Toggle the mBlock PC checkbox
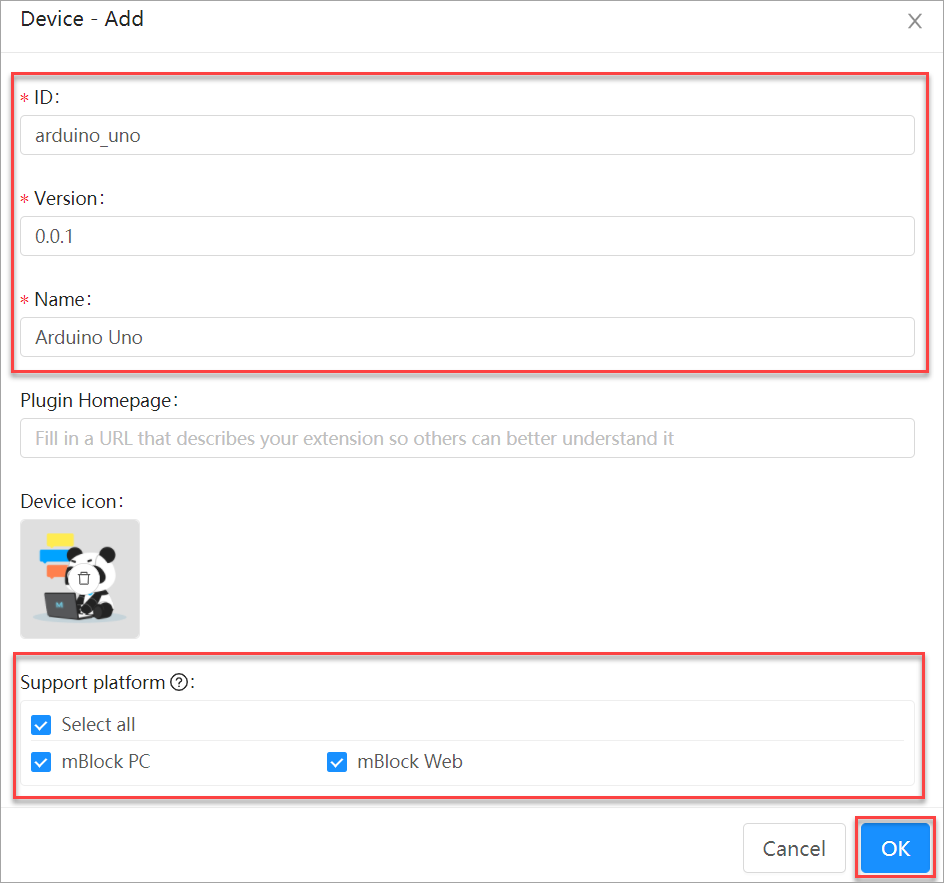Image resolution: width=944 pixels, height=883 pixels. pyautogui.click(x=41, y=762)
